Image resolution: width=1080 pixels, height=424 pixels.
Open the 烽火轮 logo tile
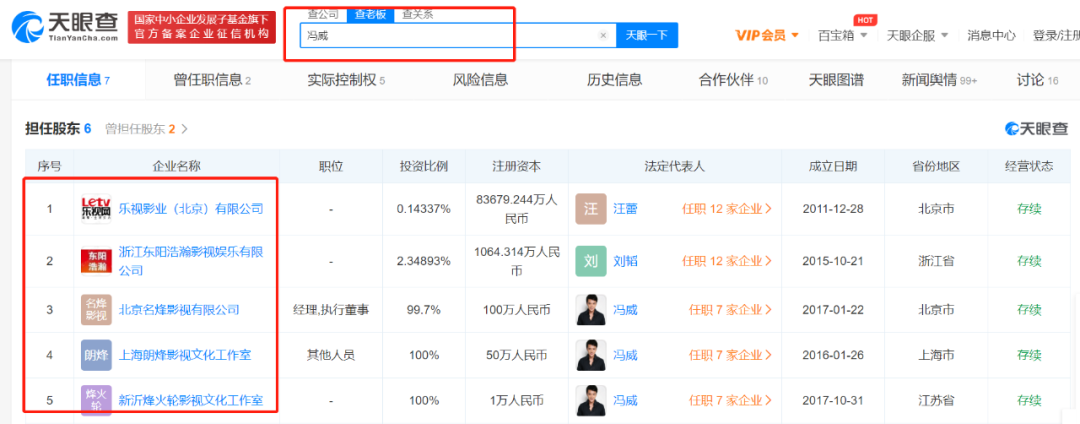[96, 401]
